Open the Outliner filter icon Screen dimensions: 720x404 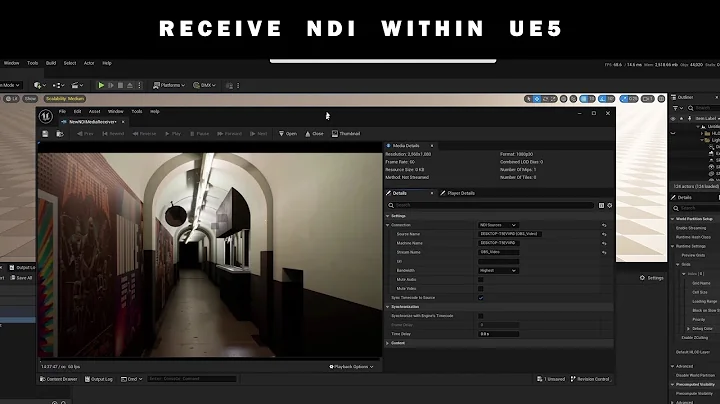[x=677, y=108]
